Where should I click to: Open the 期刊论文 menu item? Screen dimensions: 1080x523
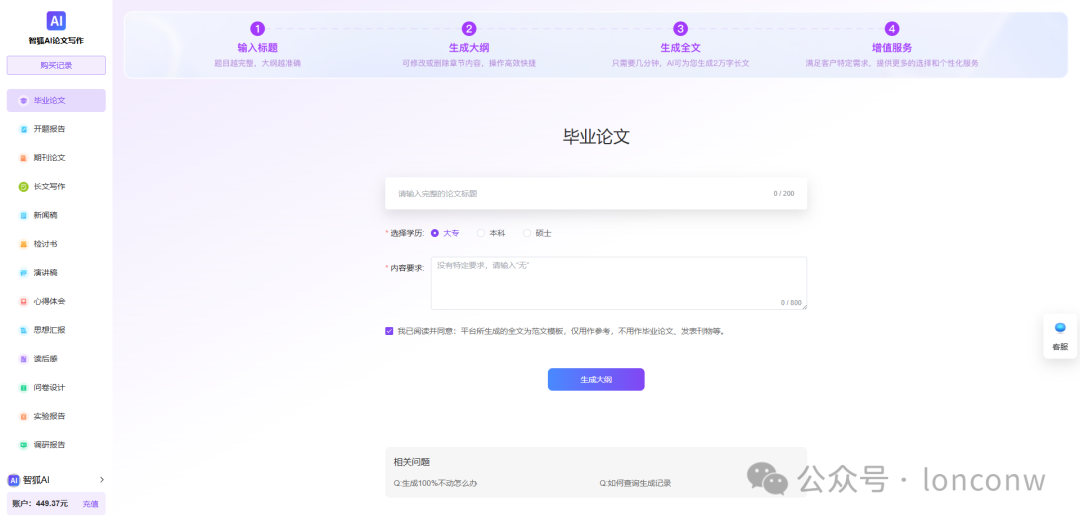(56, 158)
